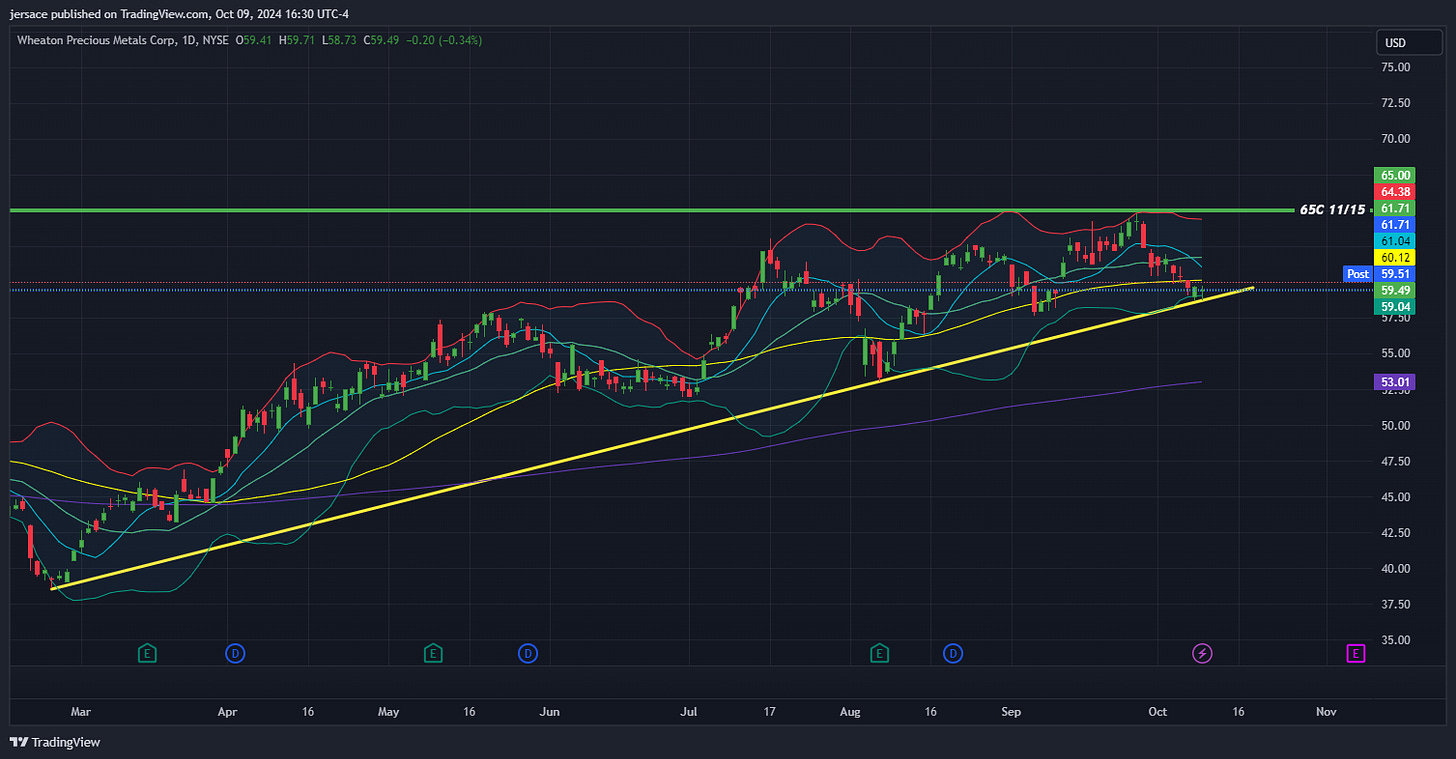The image size is (1456, 759).
Task: Click the open value O59.41
Action: click(254, 40)
